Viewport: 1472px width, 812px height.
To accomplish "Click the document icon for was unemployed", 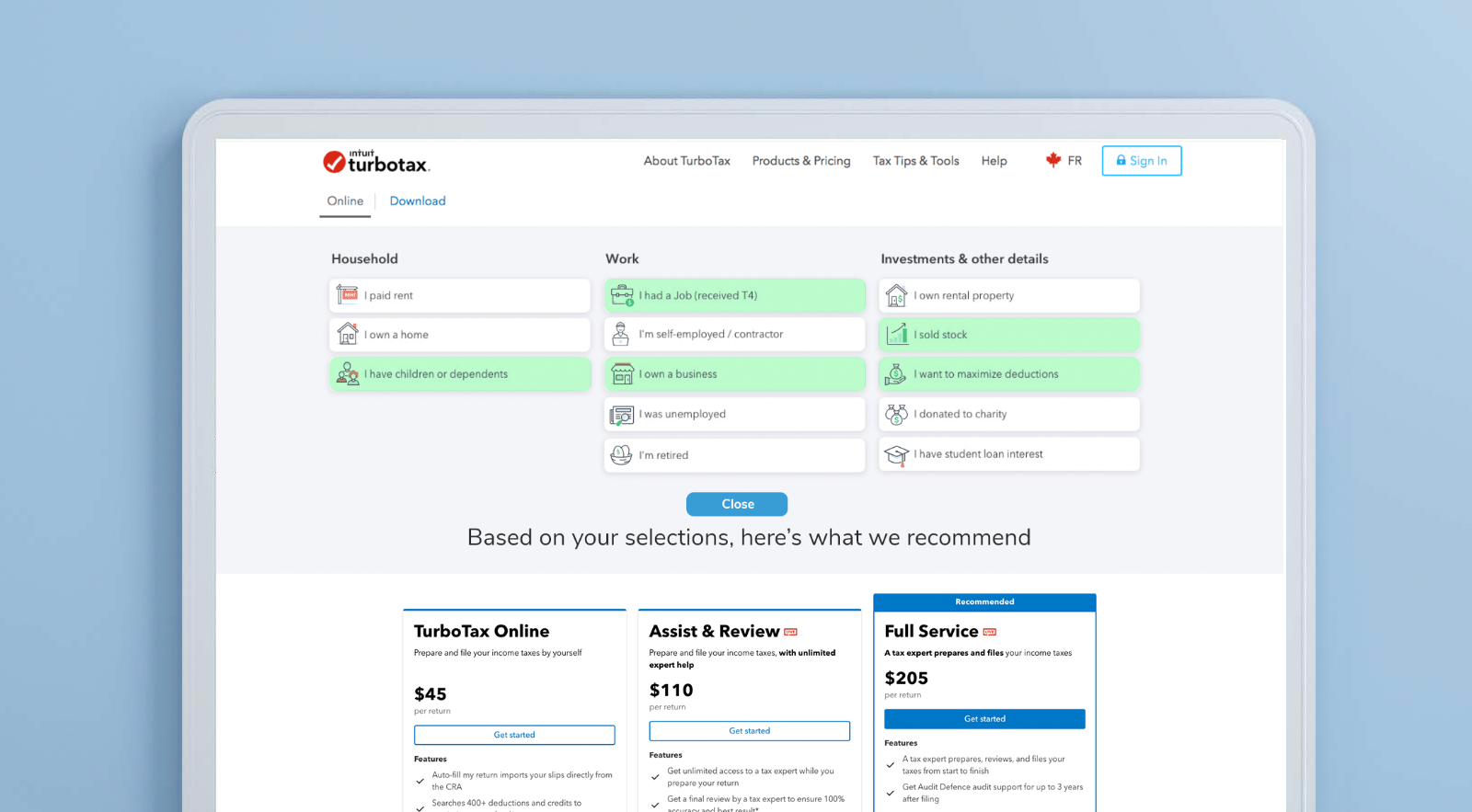I will pos(622,415).
